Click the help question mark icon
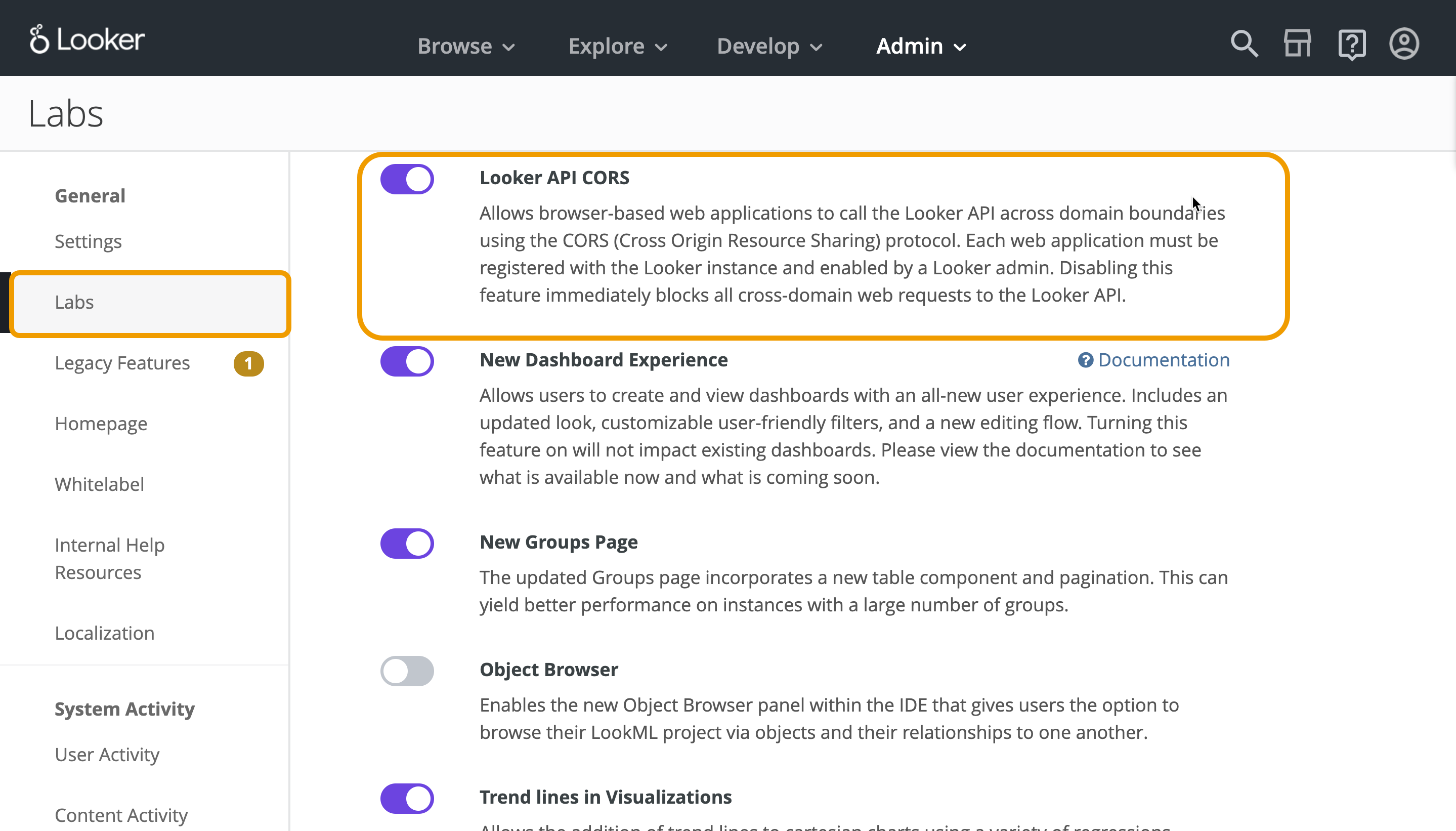1456x831 pixels. click(x=1351, y=44)
